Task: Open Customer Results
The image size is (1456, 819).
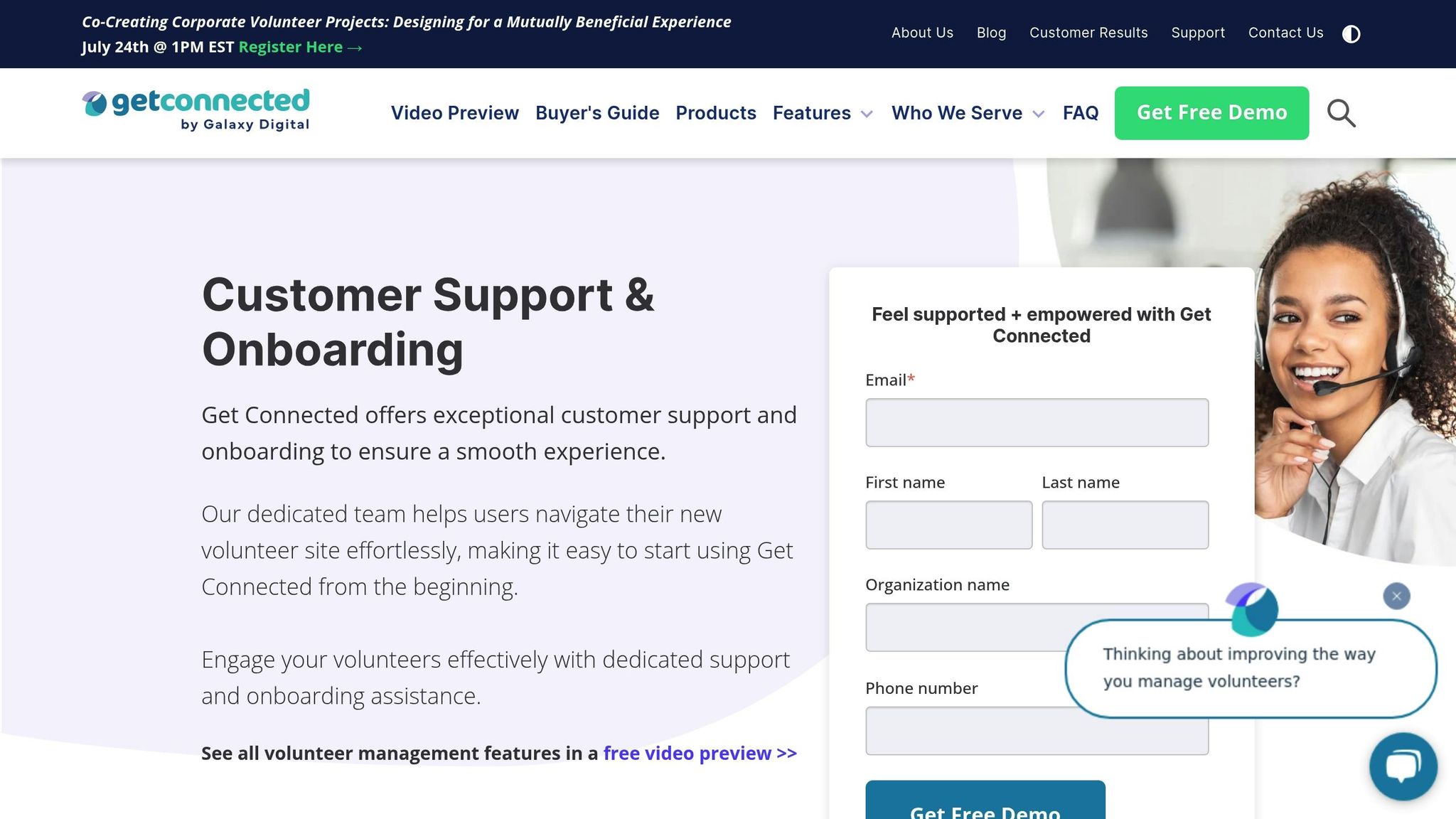Action: click(x=1088, y=33)
